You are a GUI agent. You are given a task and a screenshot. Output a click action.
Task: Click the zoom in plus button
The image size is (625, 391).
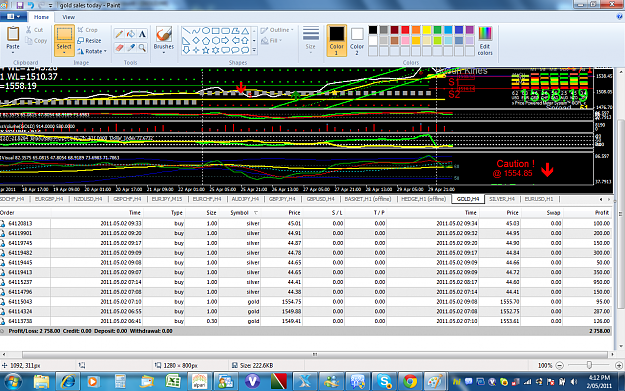[619, 365]
